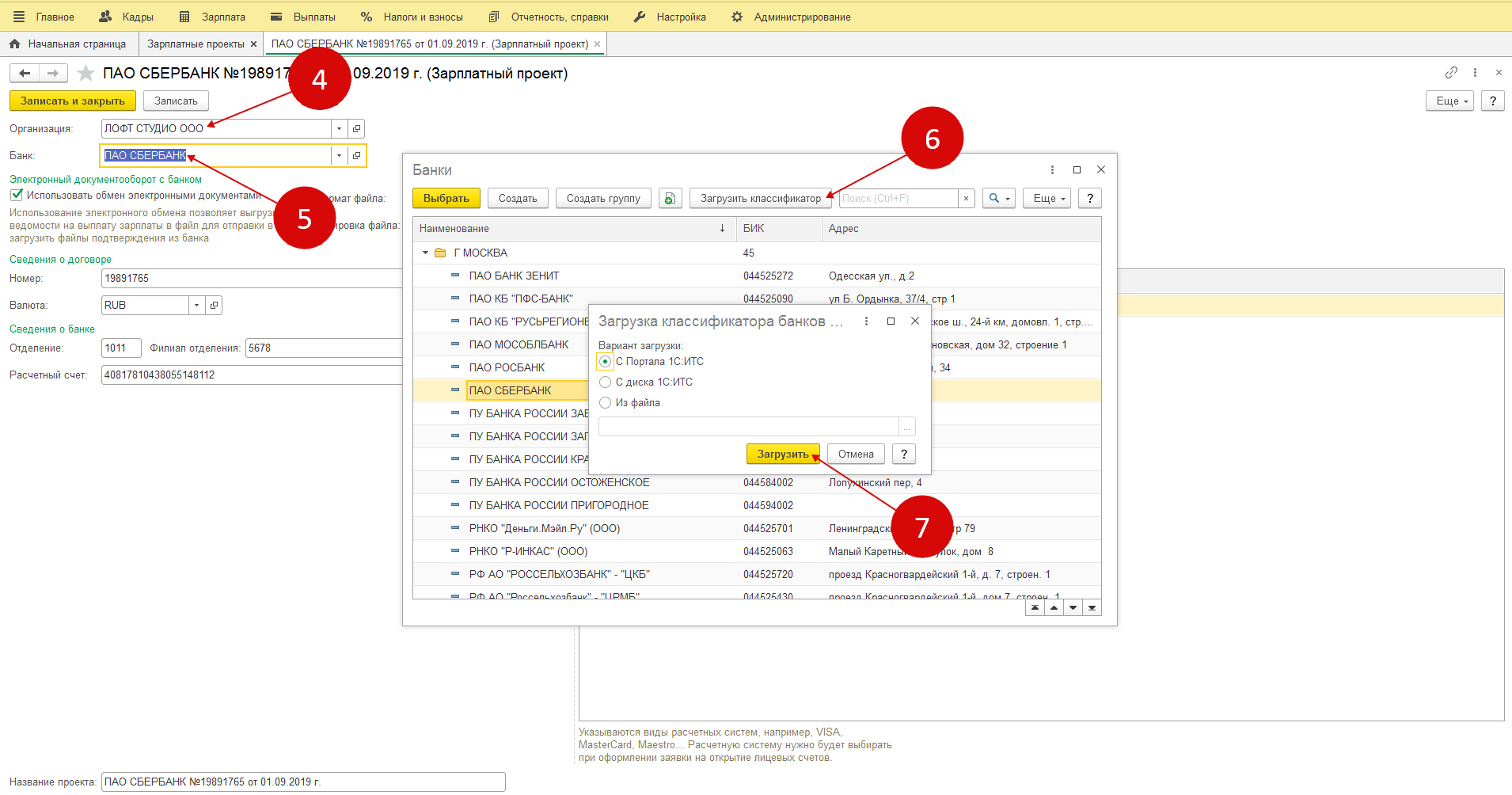
Task: Clear the search field with the x
Action: [x=966, y=199]
